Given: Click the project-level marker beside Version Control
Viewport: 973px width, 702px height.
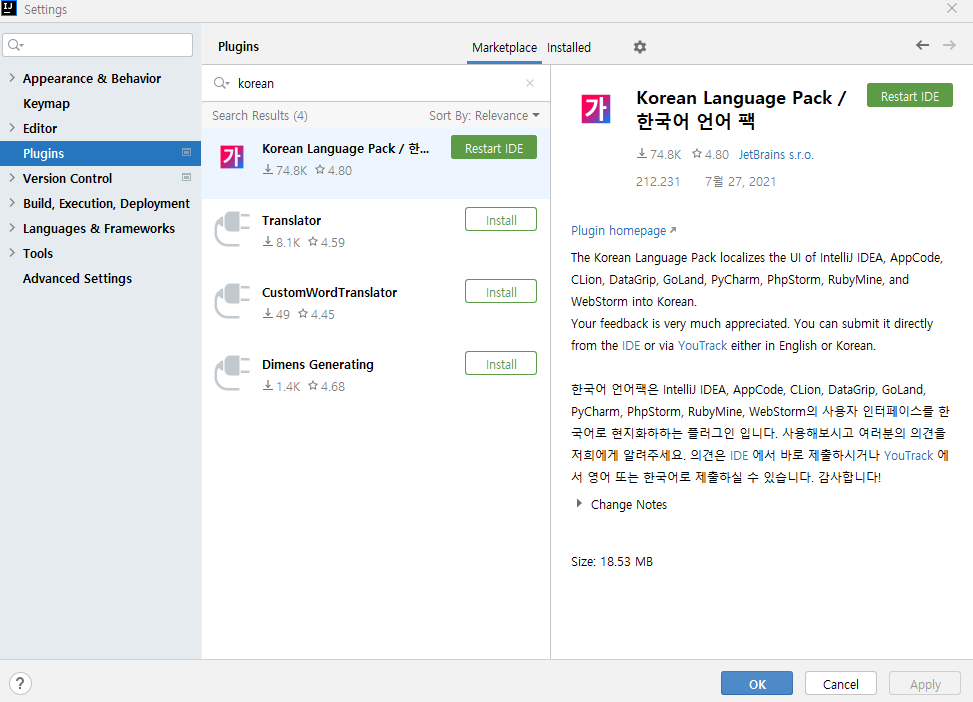Looking at the screenshot, I should (186, 178).
